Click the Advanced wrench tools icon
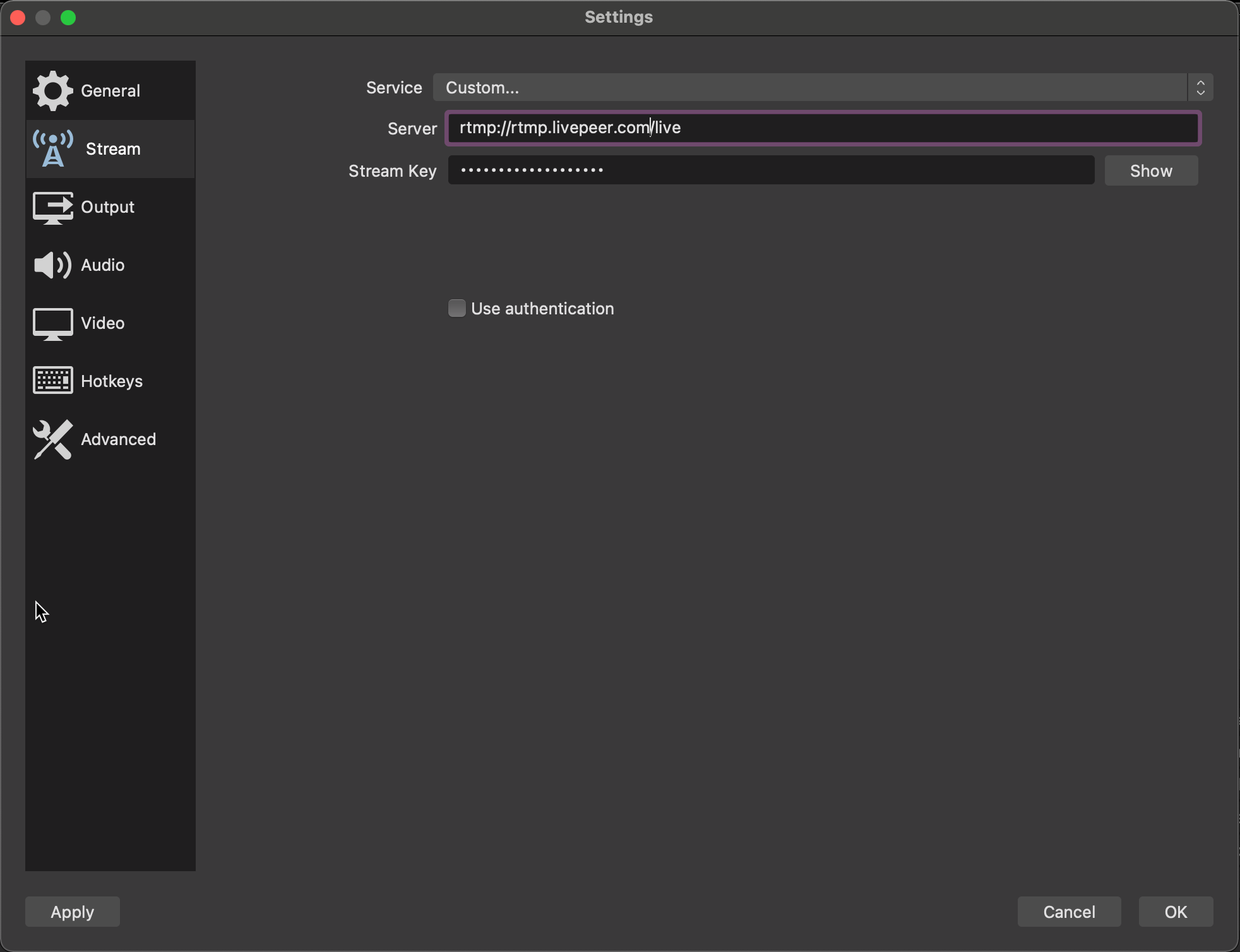This screenshot has width=1240, height=952. pyautogui.click(x=52, y=439)
